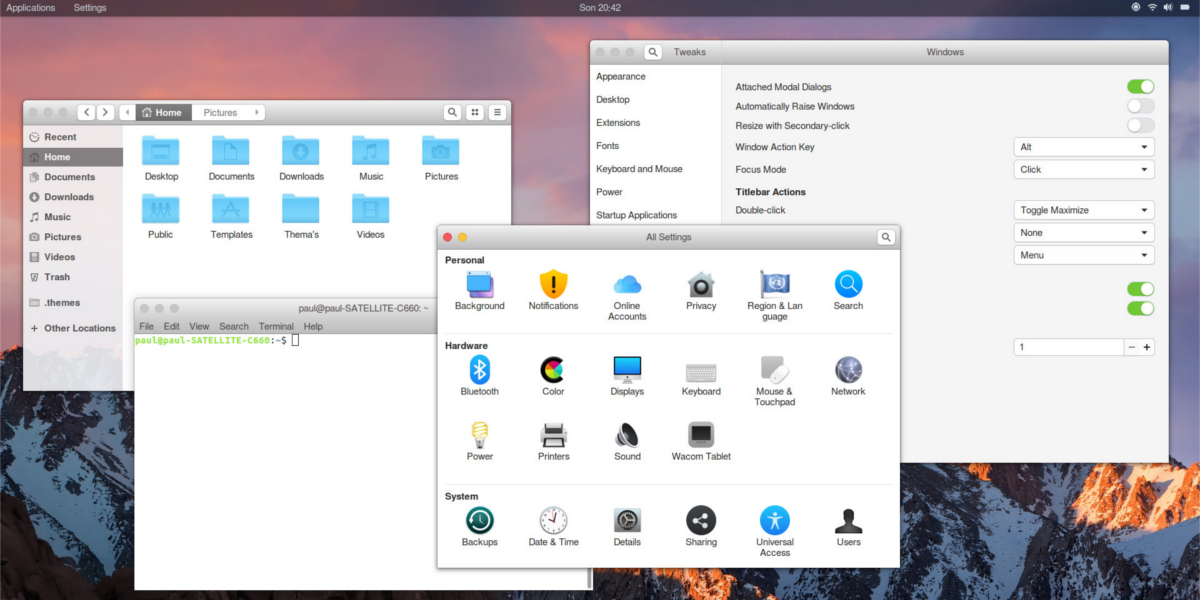Click Home path button in Files
1200x600 pixels.
tap(161, 113)
